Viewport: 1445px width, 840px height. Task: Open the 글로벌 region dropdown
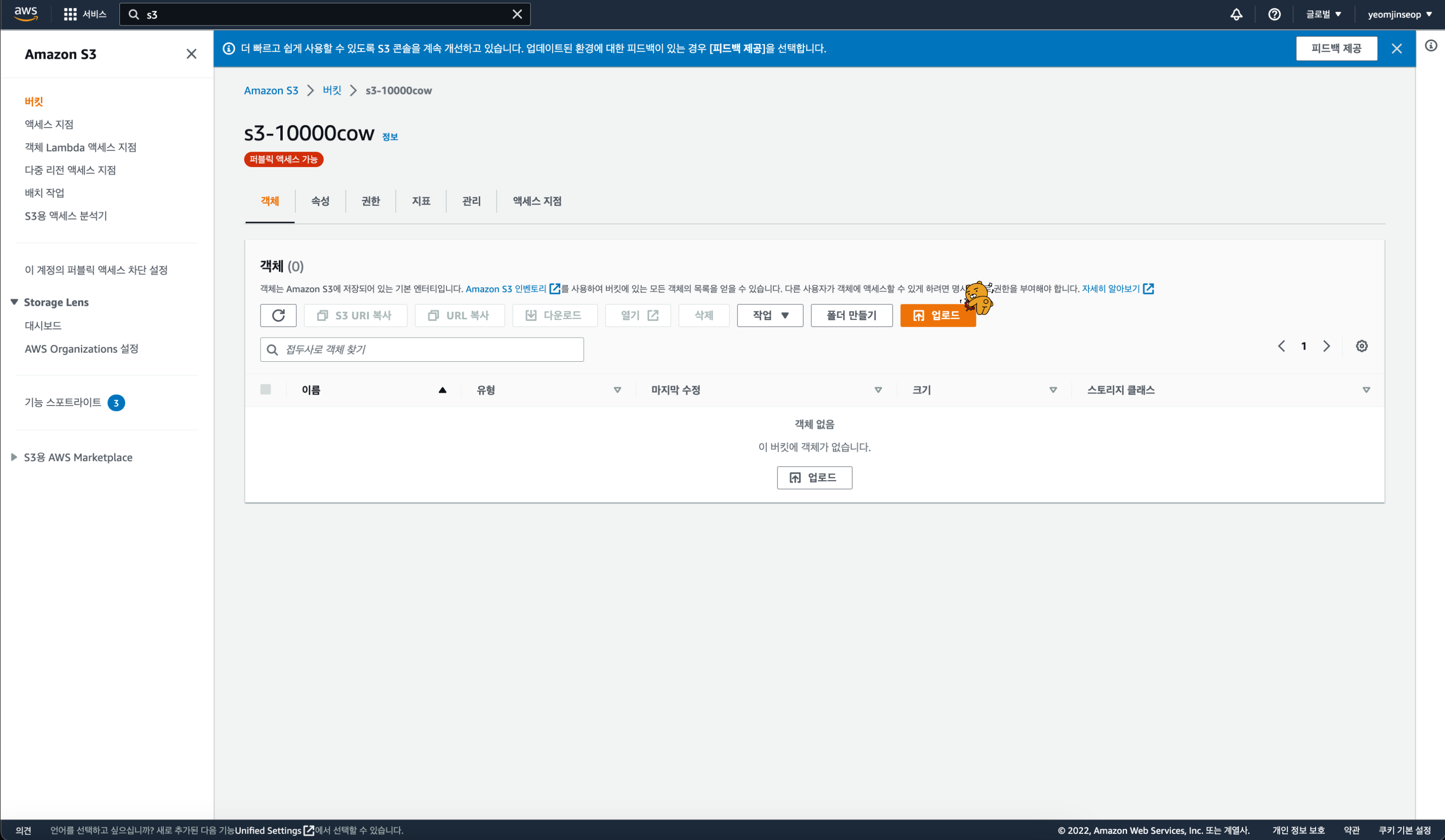(x=1323, y=14)
